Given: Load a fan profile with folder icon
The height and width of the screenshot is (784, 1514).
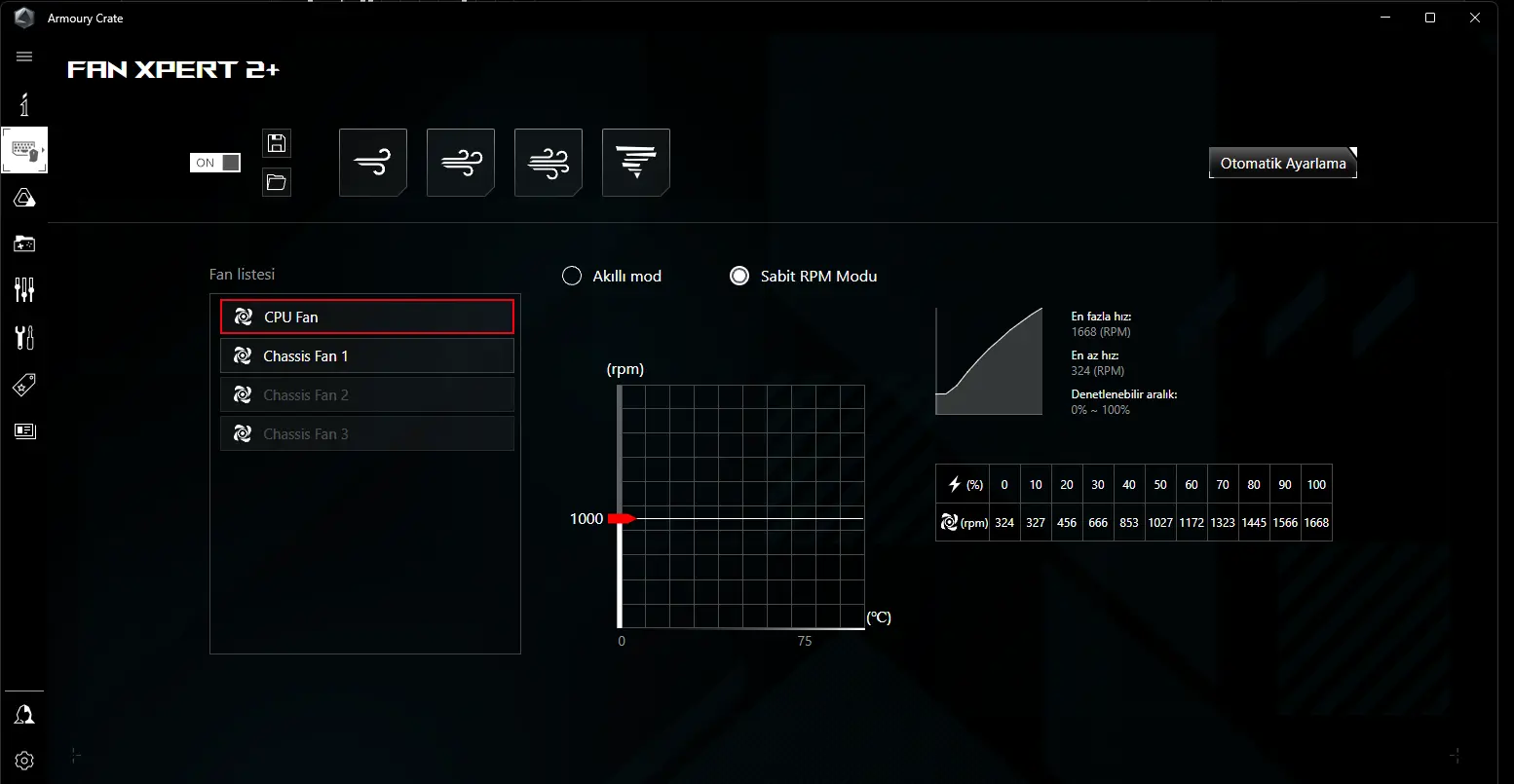Looking at the screenshot, I should point(277,182).
